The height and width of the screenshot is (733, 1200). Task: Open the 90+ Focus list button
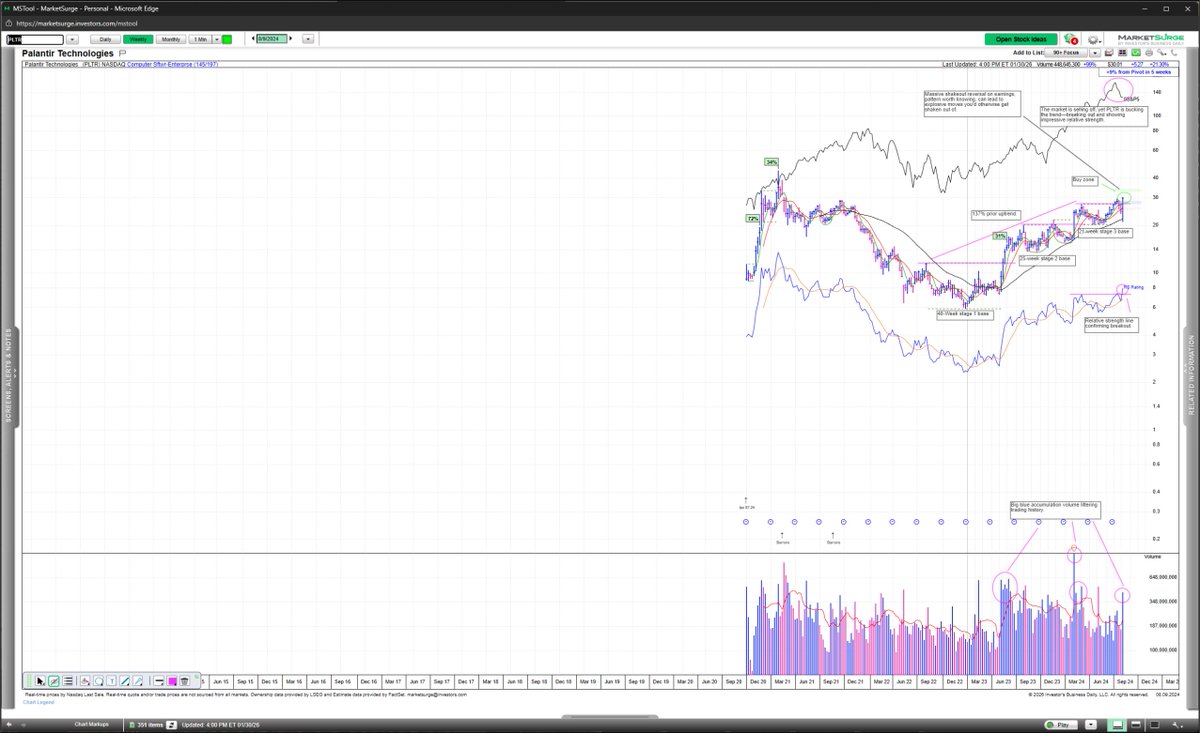[x=1066, y=53]
